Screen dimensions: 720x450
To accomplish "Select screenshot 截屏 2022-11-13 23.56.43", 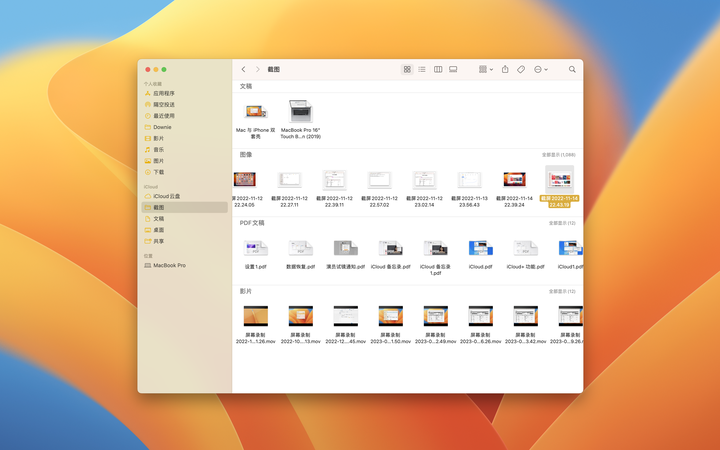I will pyautogui.click(x=469, y=187).
